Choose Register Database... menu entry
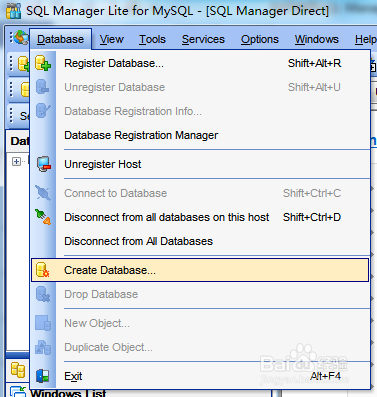377x397 pixels. [x=200, y=63]
